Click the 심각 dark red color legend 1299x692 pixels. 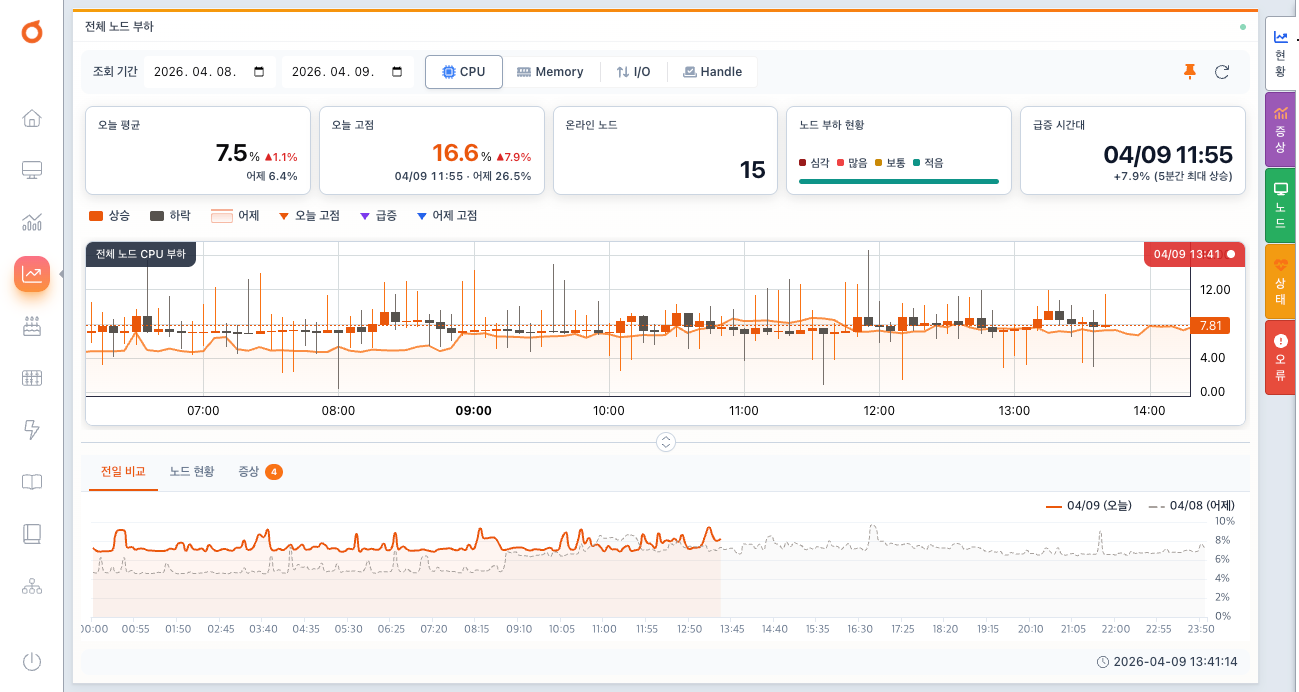tap(814, 163)
